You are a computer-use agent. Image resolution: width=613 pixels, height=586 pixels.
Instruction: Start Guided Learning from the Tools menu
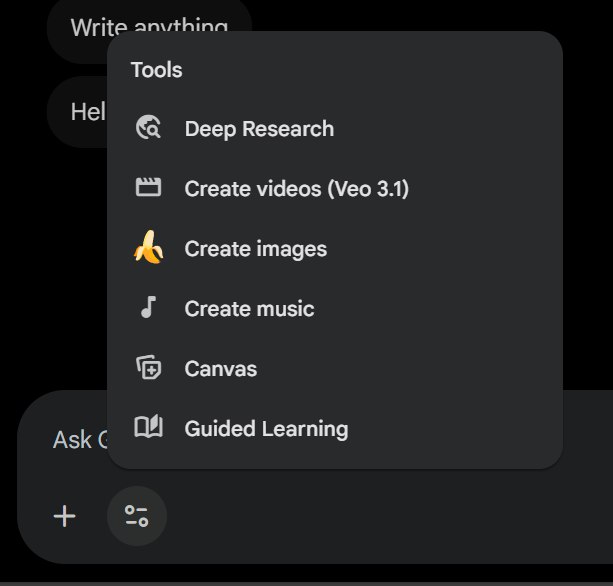(x=266, y=429)
